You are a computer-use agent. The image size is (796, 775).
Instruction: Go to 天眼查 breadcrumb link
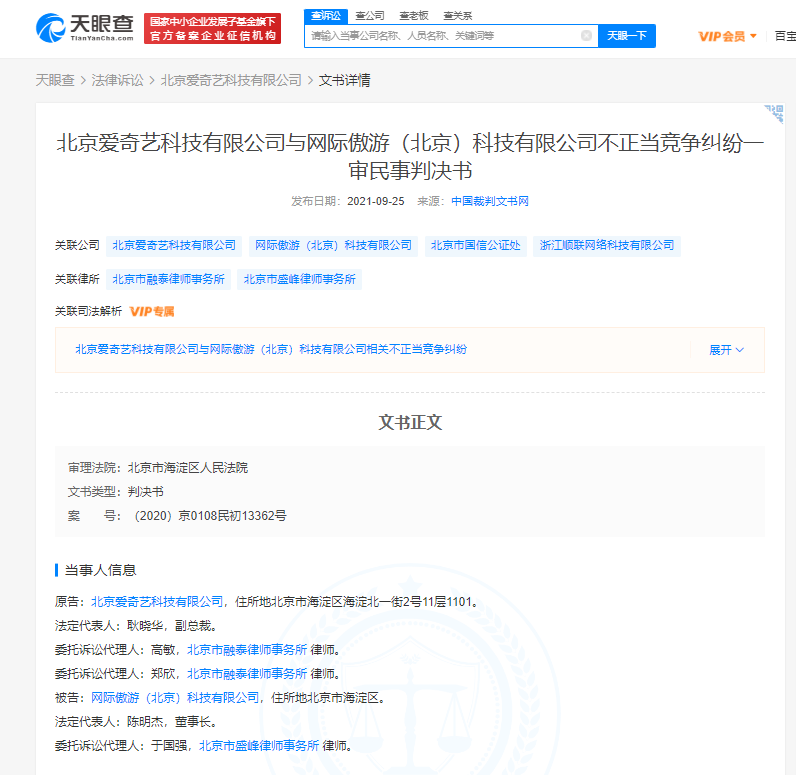click(x=55, y=80)
